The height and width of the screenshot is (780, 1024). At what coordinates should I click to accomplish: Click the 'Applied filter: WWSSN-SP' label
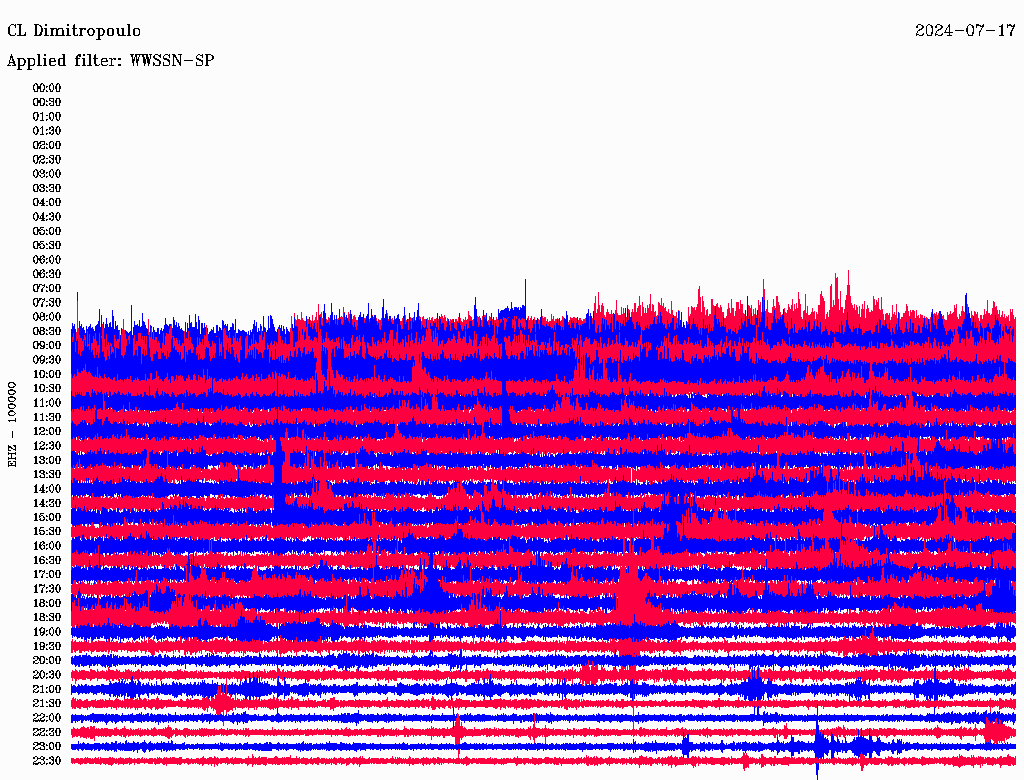[110, 61]
